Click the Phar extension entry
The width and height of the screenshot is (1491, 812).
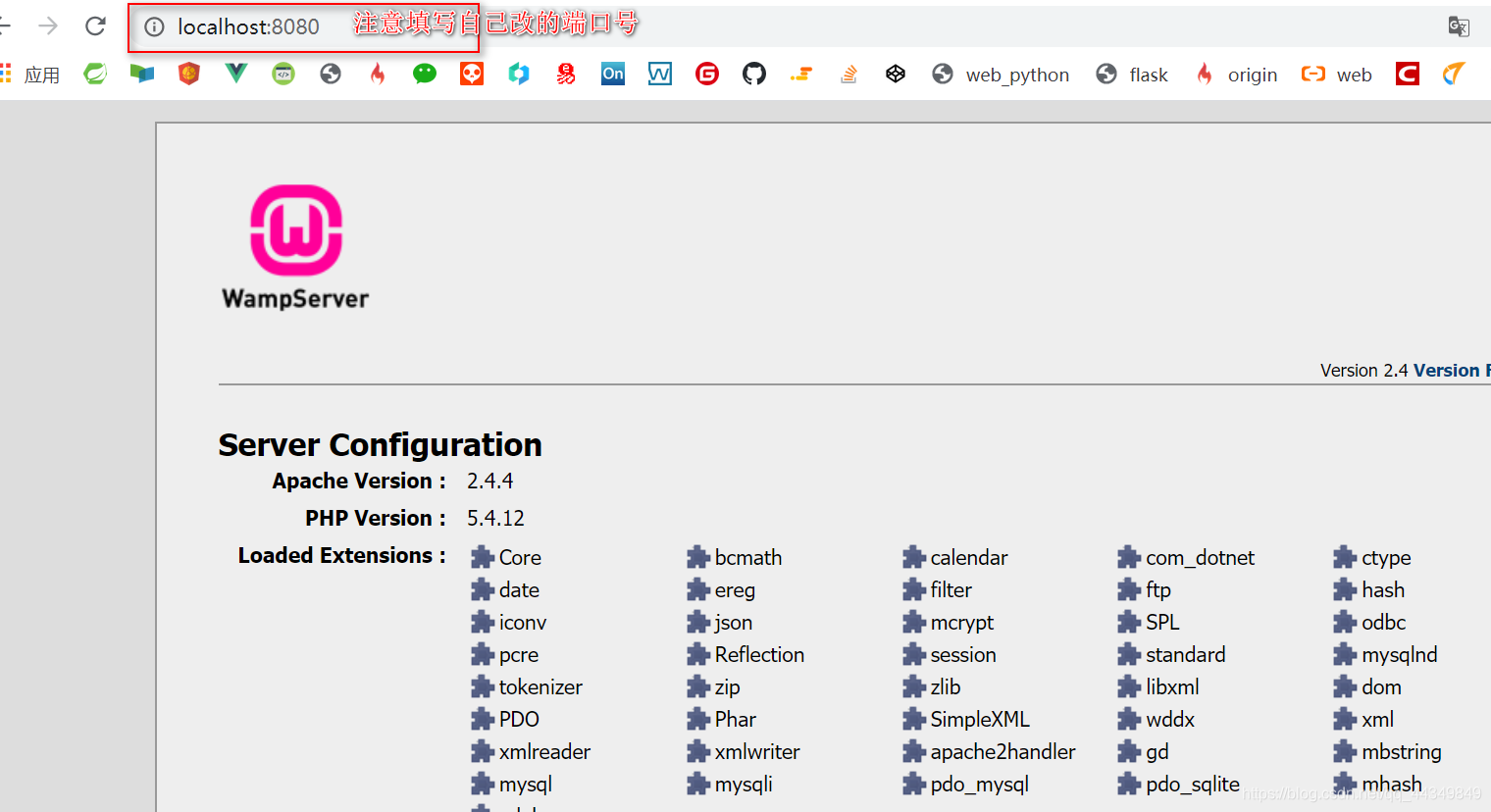722,719
